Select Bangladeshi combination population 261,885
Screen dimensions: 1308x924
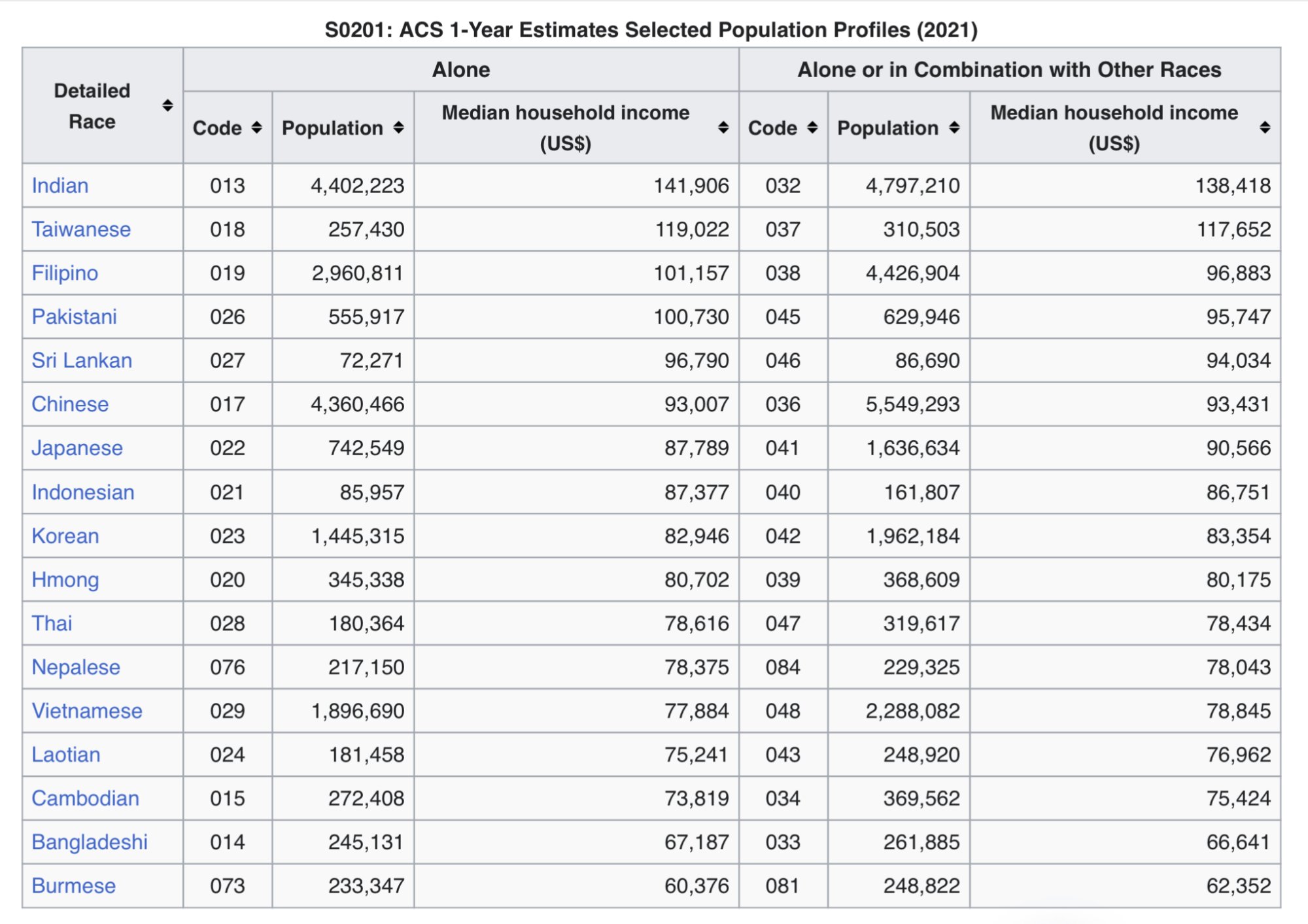(921, 842)
